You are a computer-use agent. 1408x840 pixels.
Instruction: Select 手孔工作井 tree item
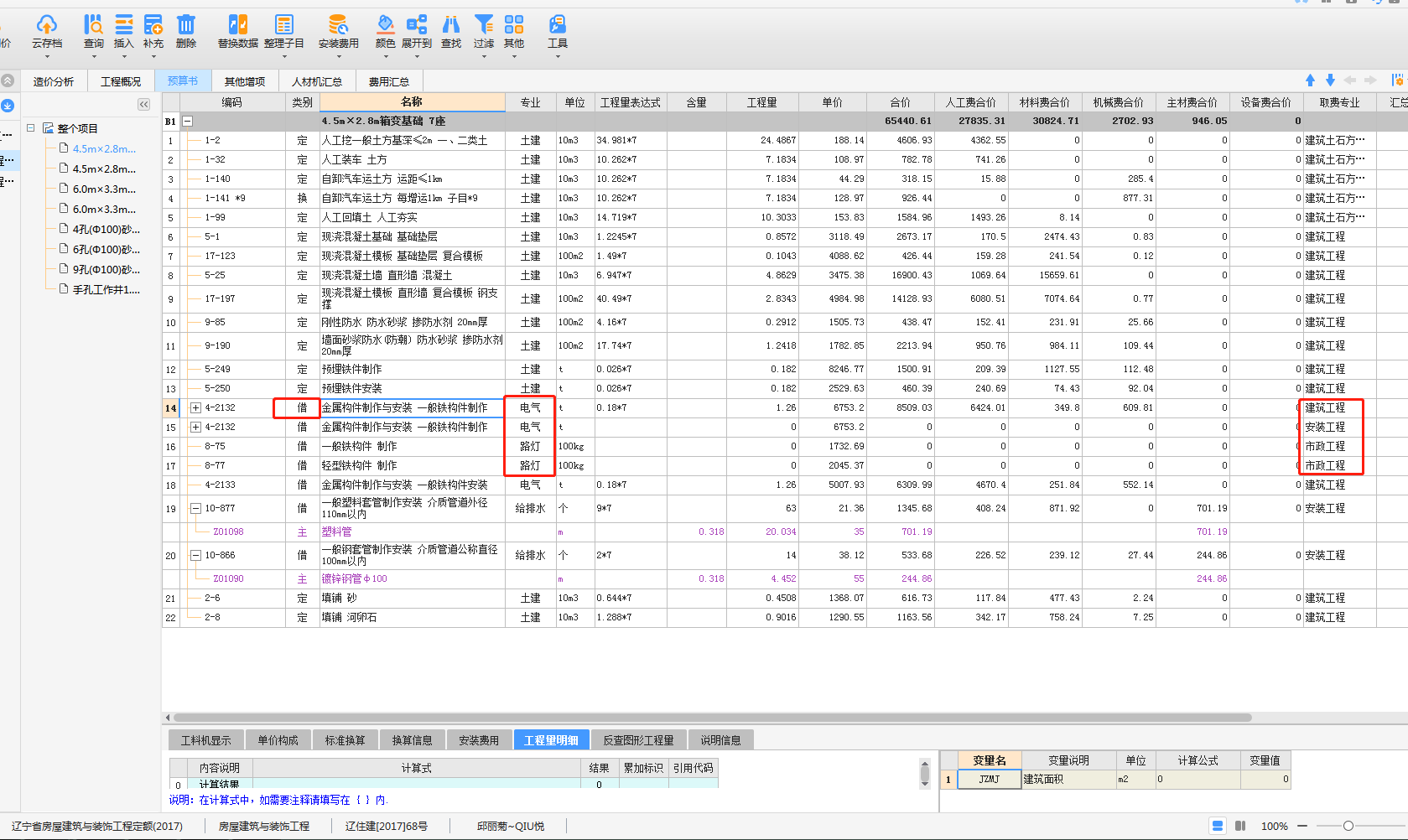pyautogui.click(x=99, y=290)
